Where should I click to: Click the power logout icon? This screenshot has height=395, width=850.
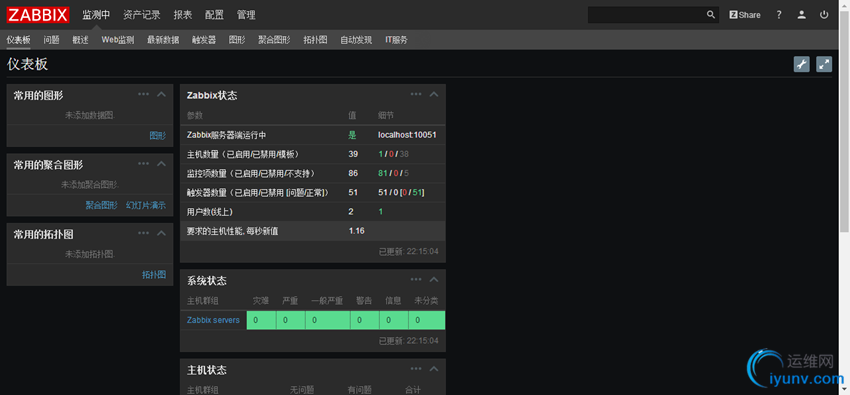pos(824,15)
